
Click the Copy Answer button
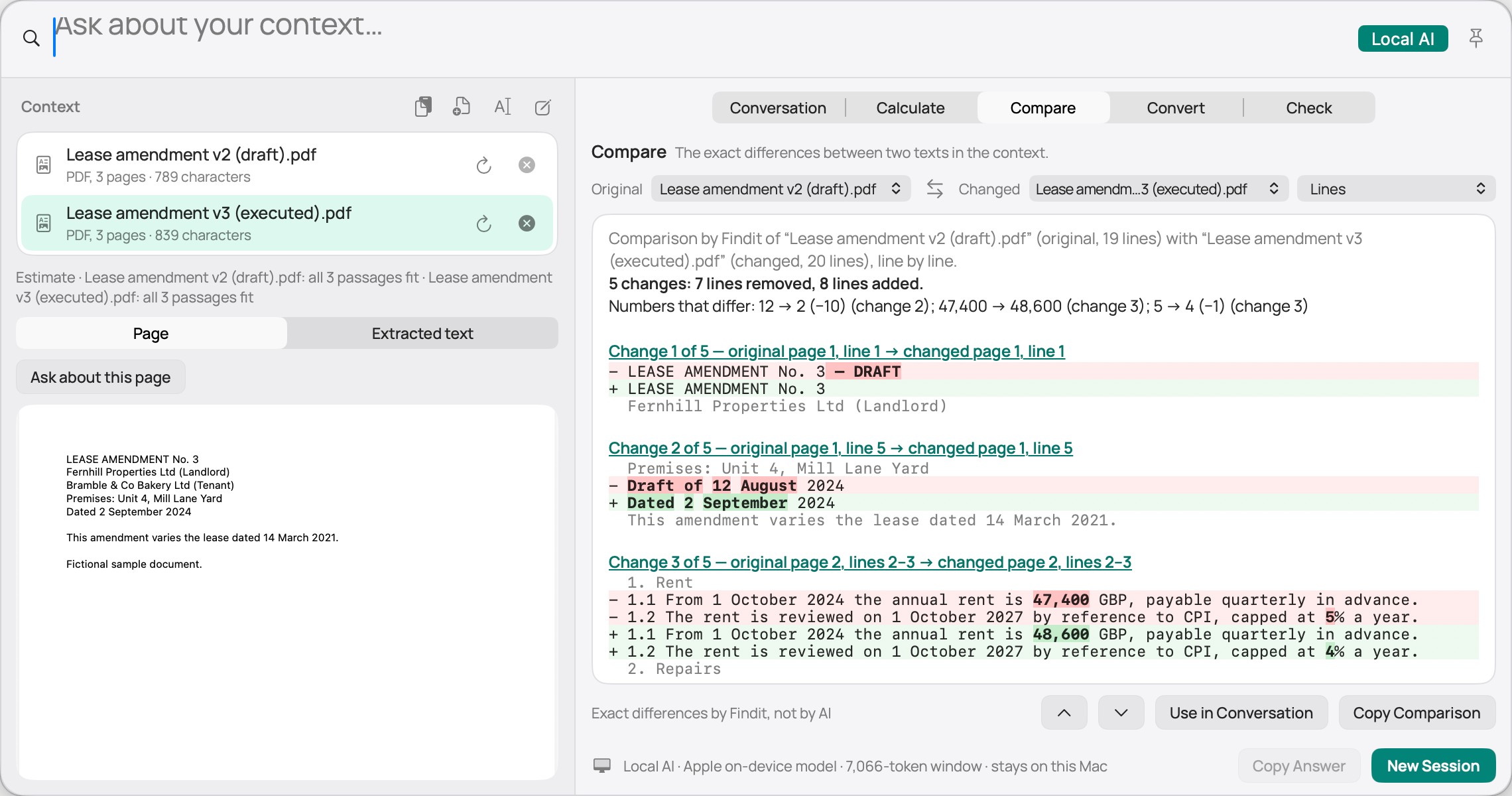(x=1299, y=766)
